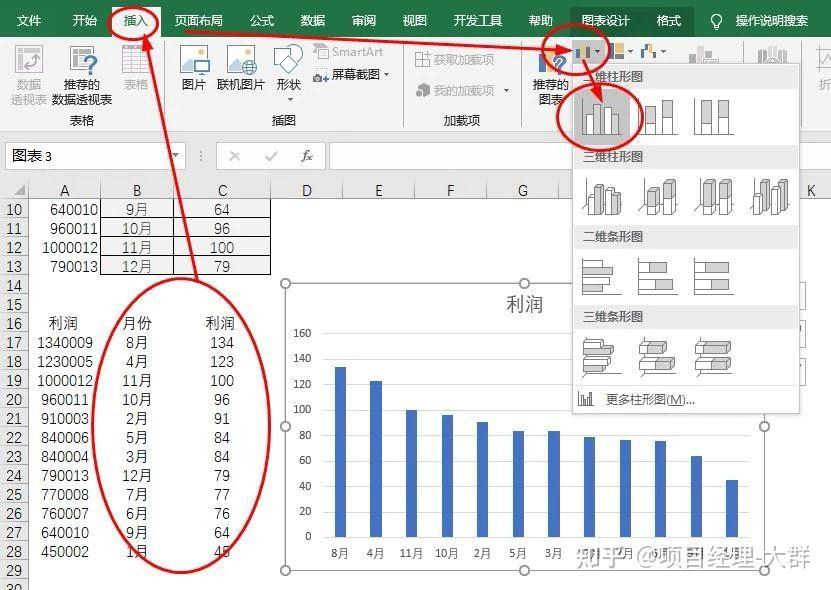Open the 审阅 ribbon tab
This screenshot has height=590, width=831.
coord(364,21)
